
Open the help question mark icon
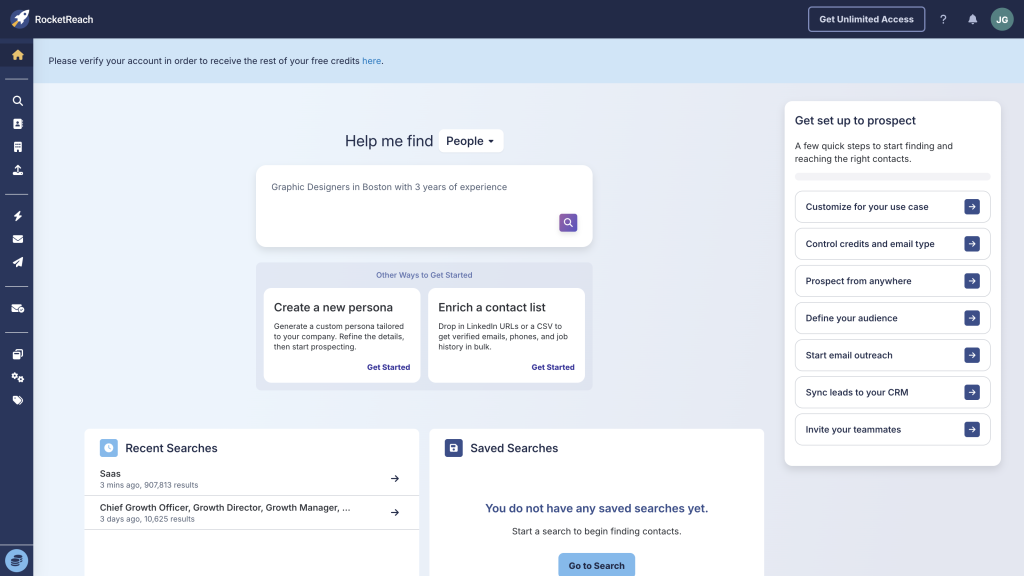943,20
